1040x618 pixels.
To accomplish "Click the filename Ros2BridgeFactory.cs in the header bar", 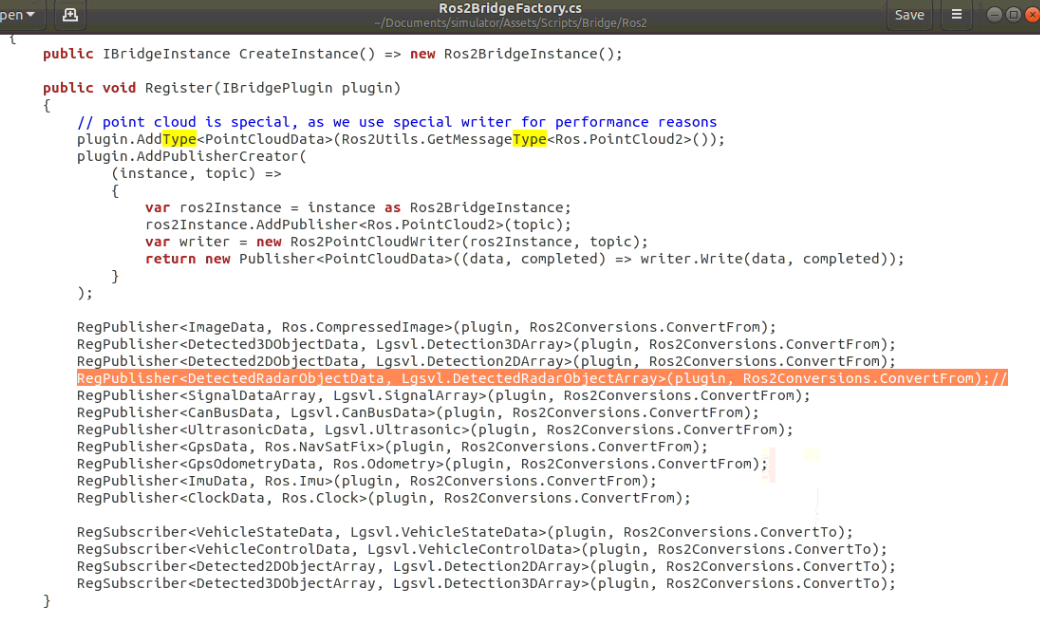I will [510, 8].
